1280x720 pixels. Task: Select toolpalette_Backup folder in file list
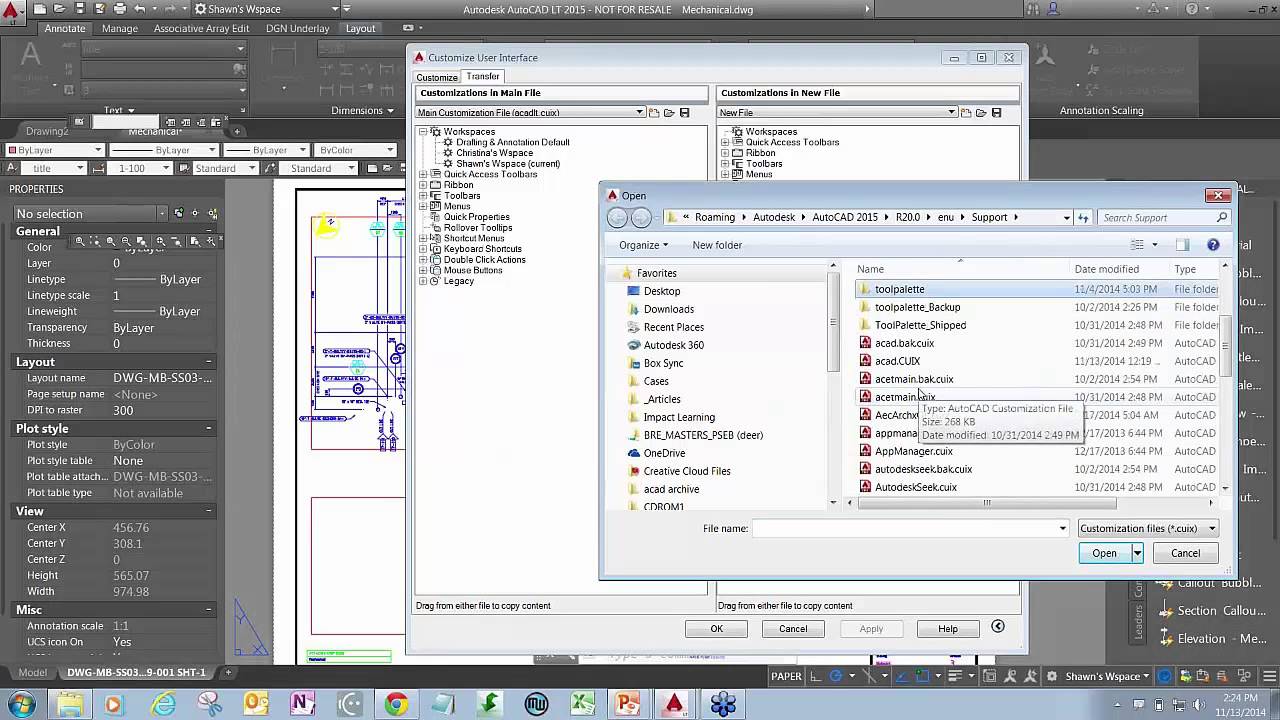(x=917, y=307)
